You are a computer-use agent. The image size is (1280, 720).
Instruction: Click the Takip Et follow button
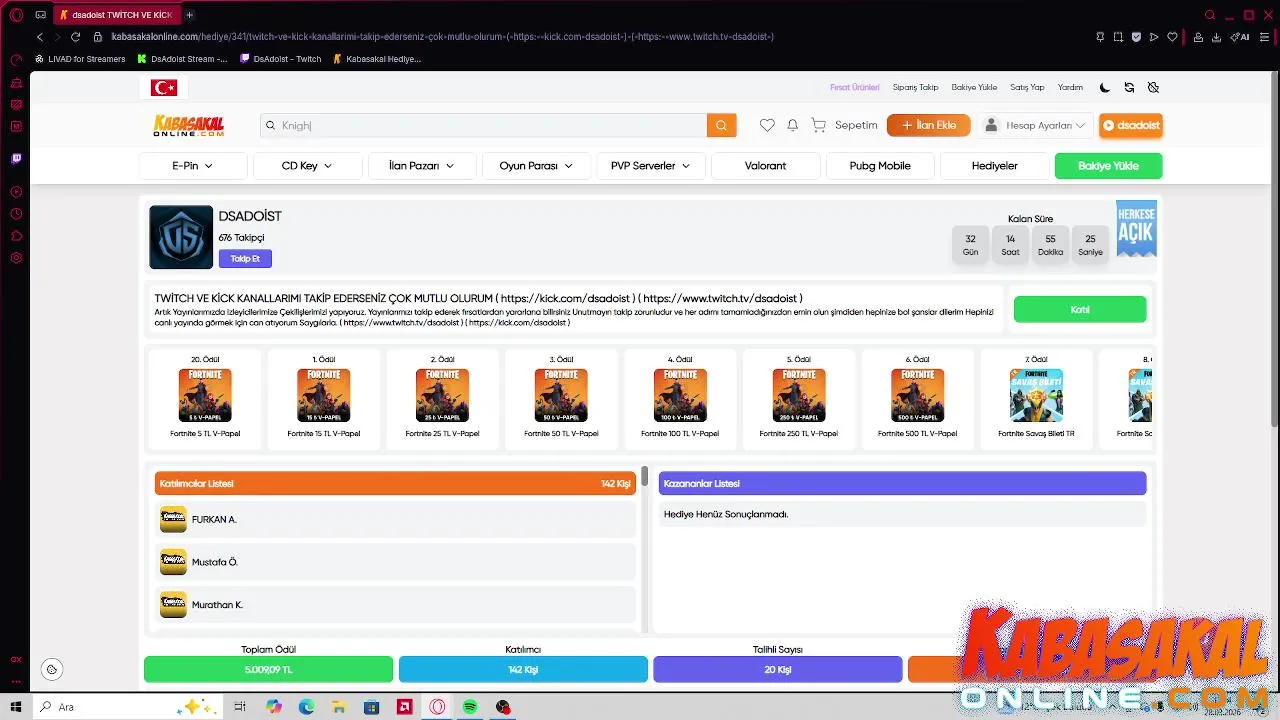(245, 259)
